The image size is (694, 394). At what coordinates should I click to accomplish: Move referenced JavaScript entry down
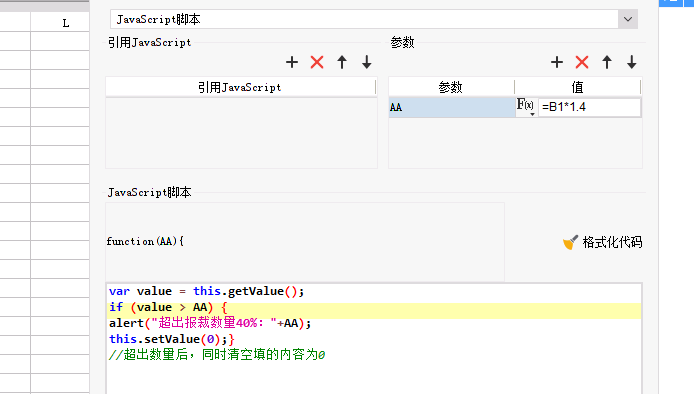pos(366,62)
